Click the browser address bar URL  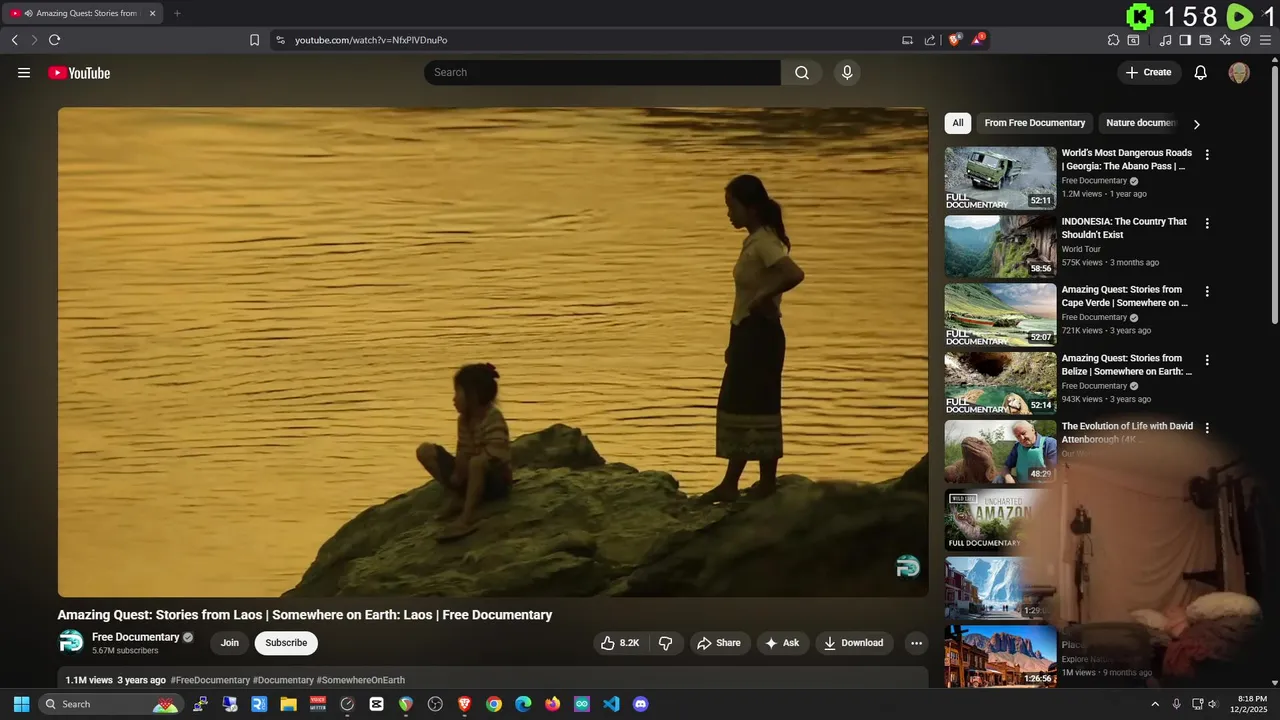[x=371, y=40]
